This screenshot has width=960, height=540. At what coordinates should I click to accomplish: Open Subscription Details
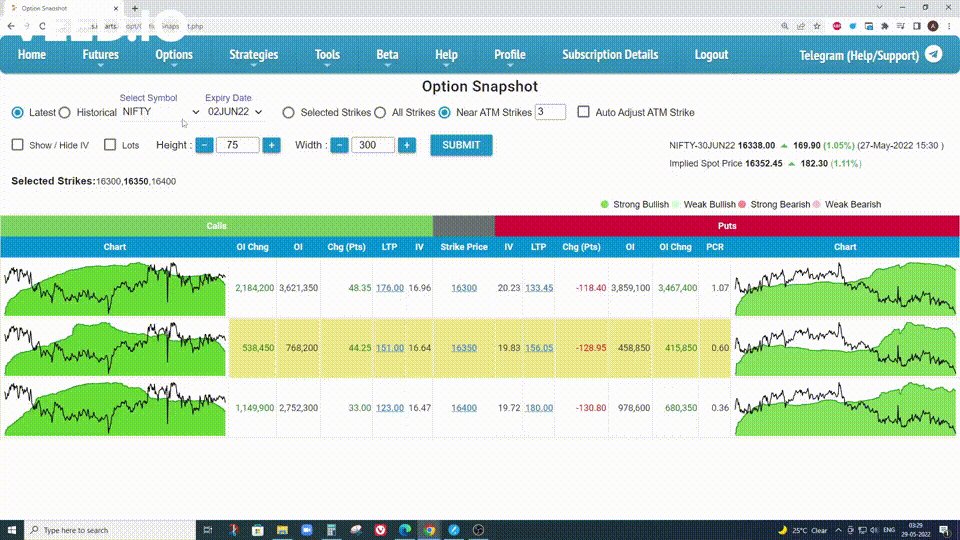pos(610,54)
